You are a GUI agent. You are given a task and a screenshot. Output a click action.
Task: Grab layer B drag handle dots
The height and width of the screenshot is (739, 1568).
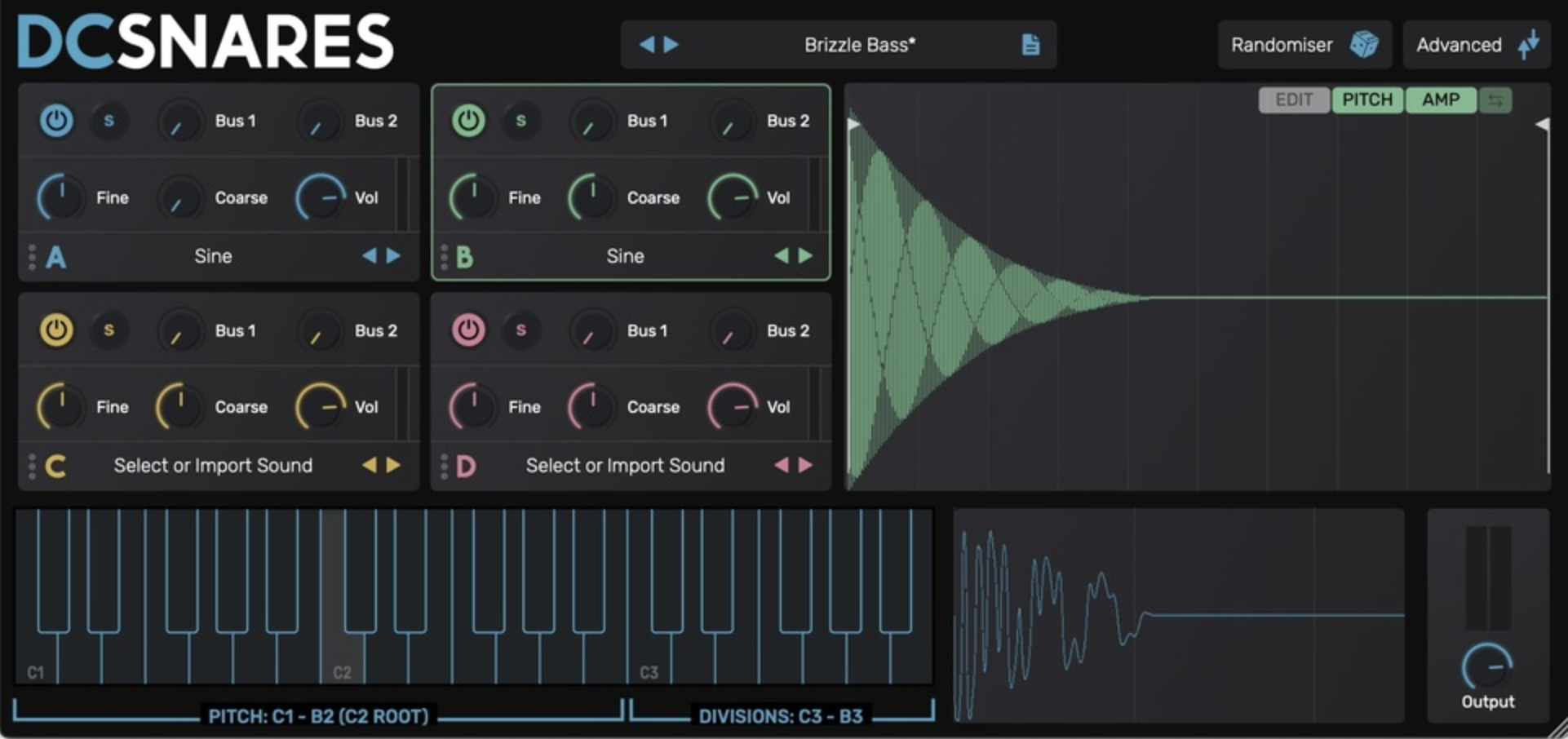point(444,257)
